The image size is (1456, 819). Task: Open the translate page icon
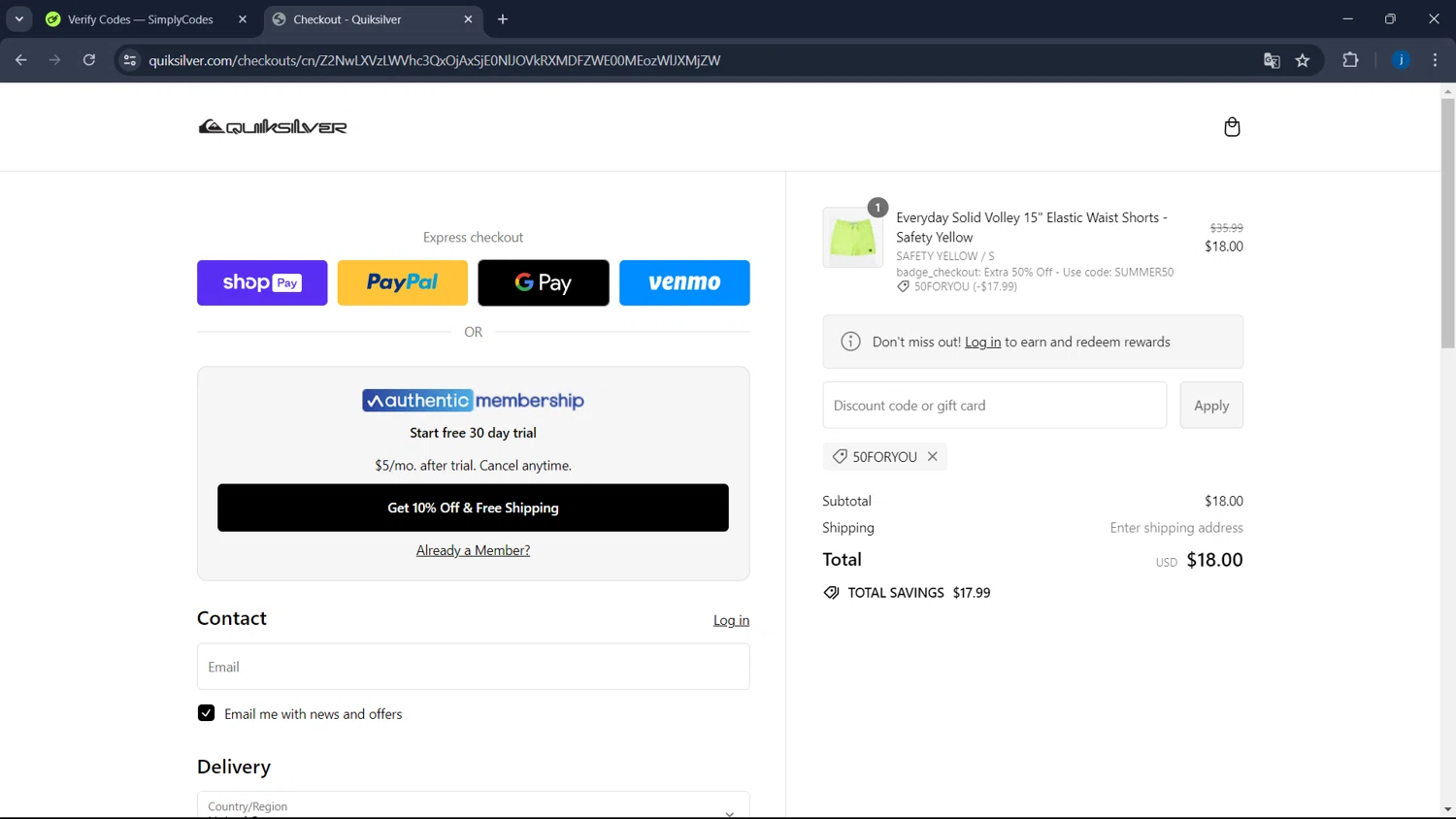pos(1272,60)
